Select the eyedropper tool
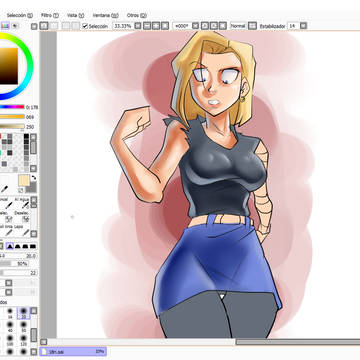 click(5, 190)
